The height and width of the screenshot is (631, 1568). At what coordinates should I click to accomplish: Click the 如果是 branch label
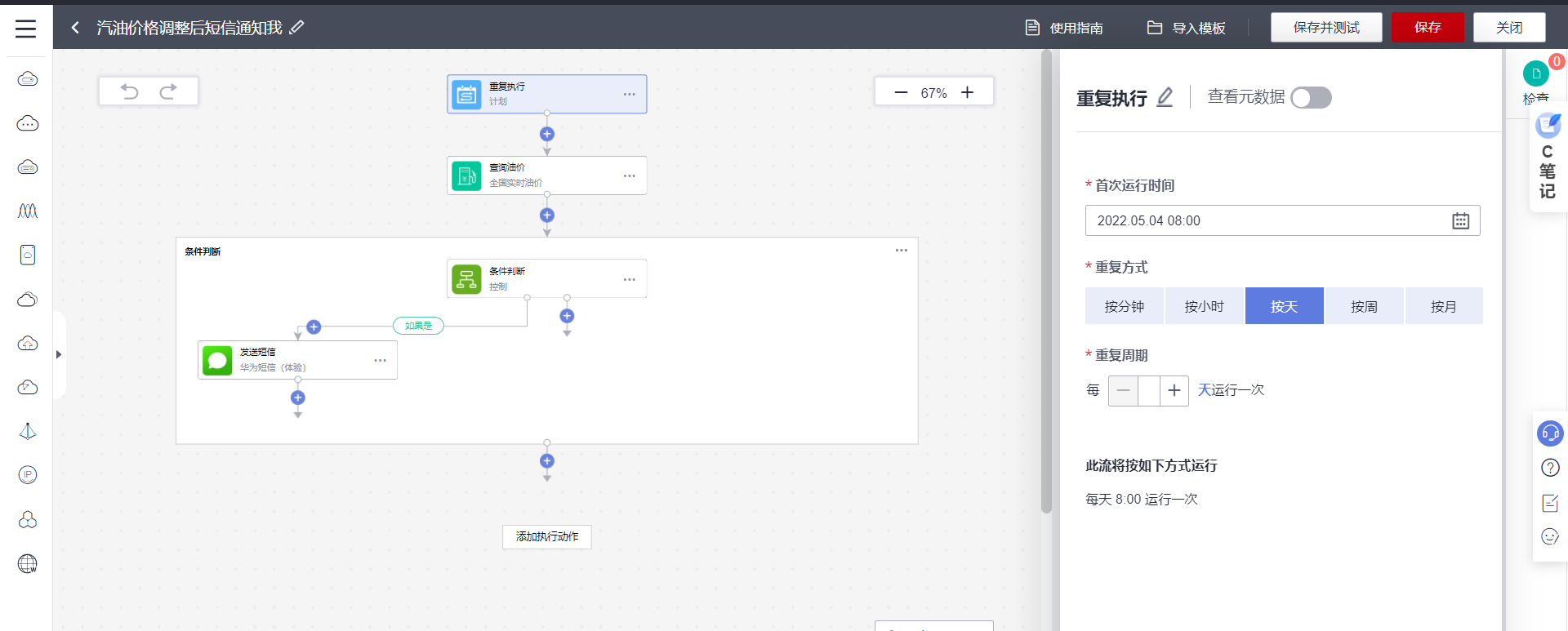point(418,326)
